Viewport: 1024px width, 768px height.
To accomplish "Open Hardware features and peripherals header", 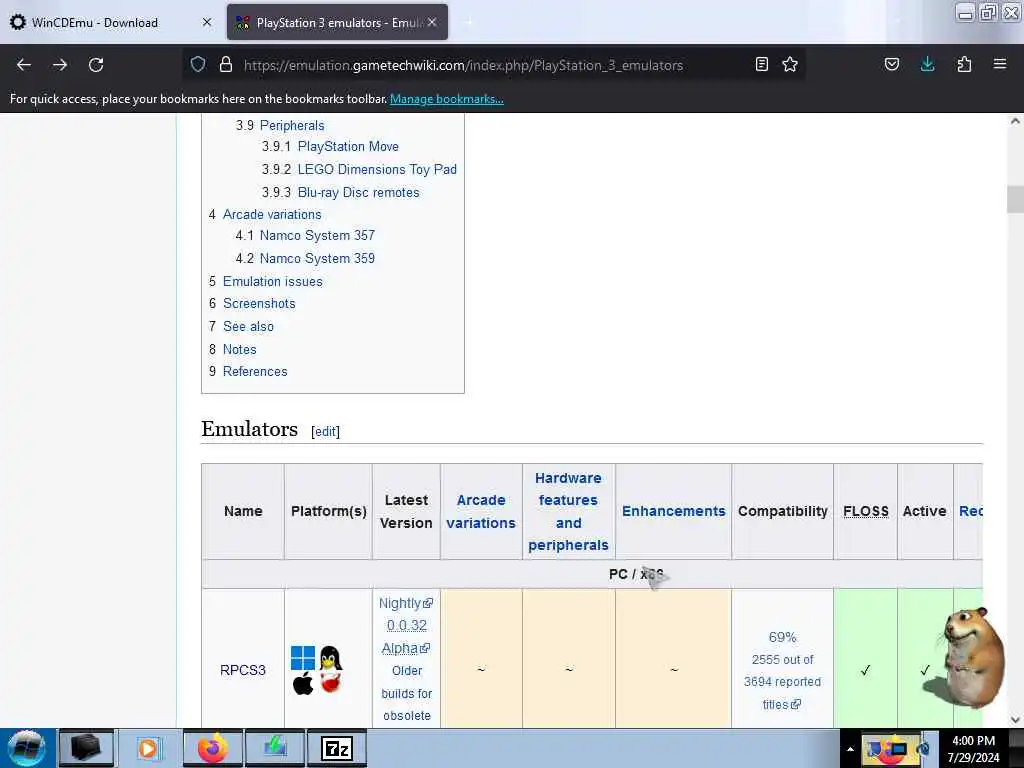I will click(x=568, y=511).
